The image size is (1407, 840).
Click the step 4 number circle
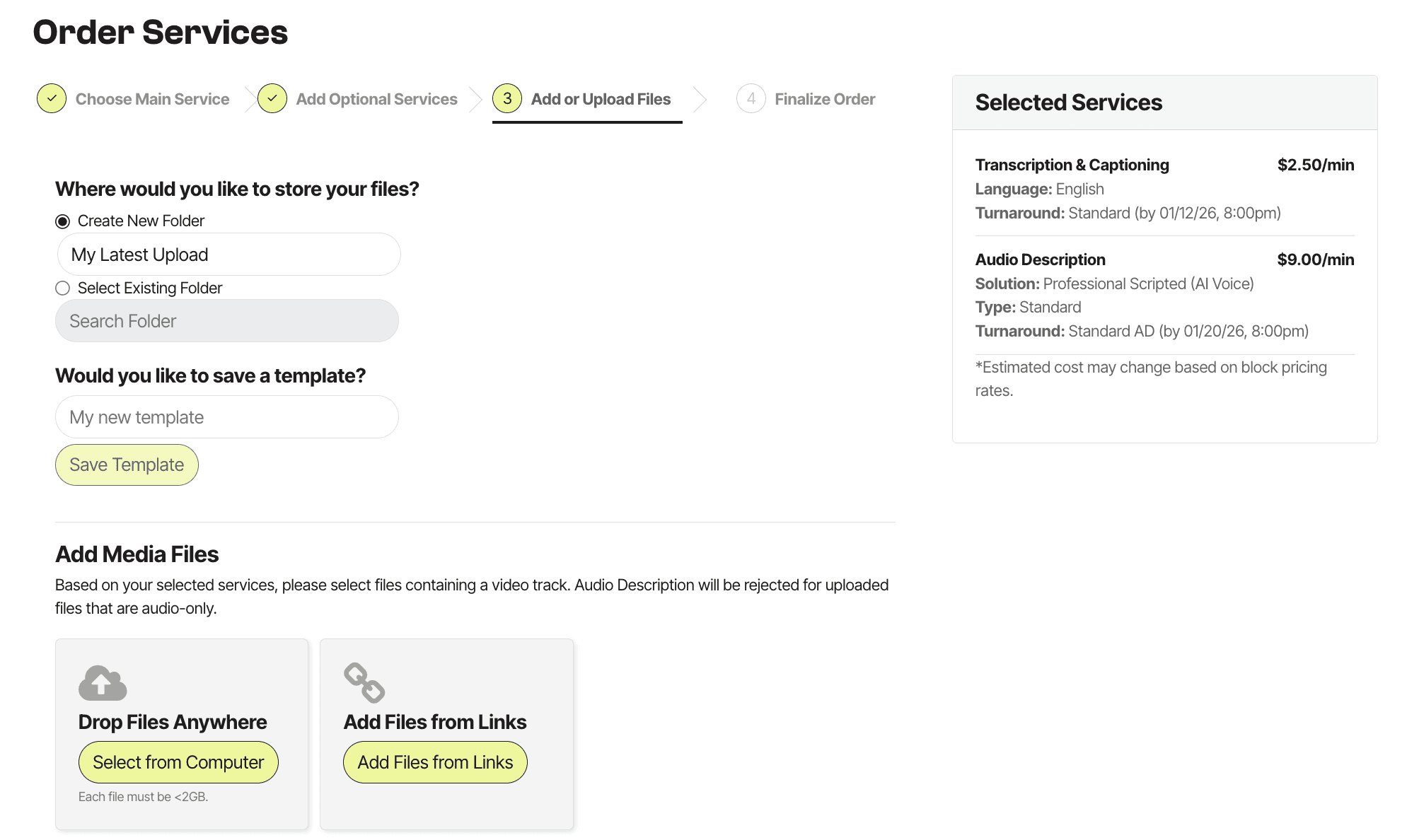[x=751, y=99]
